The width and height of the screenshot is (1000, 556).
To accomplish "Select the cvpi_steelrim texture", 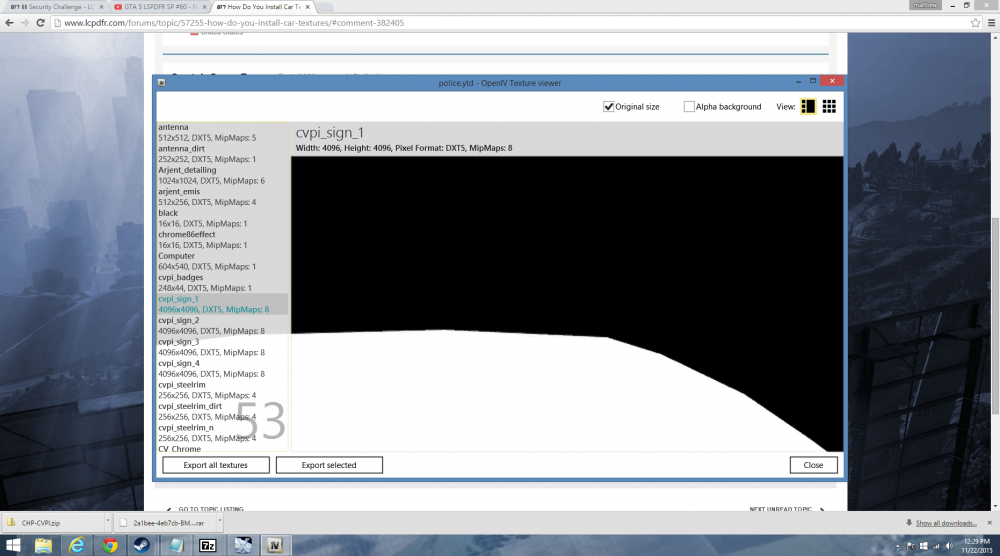I will [223, 390].
